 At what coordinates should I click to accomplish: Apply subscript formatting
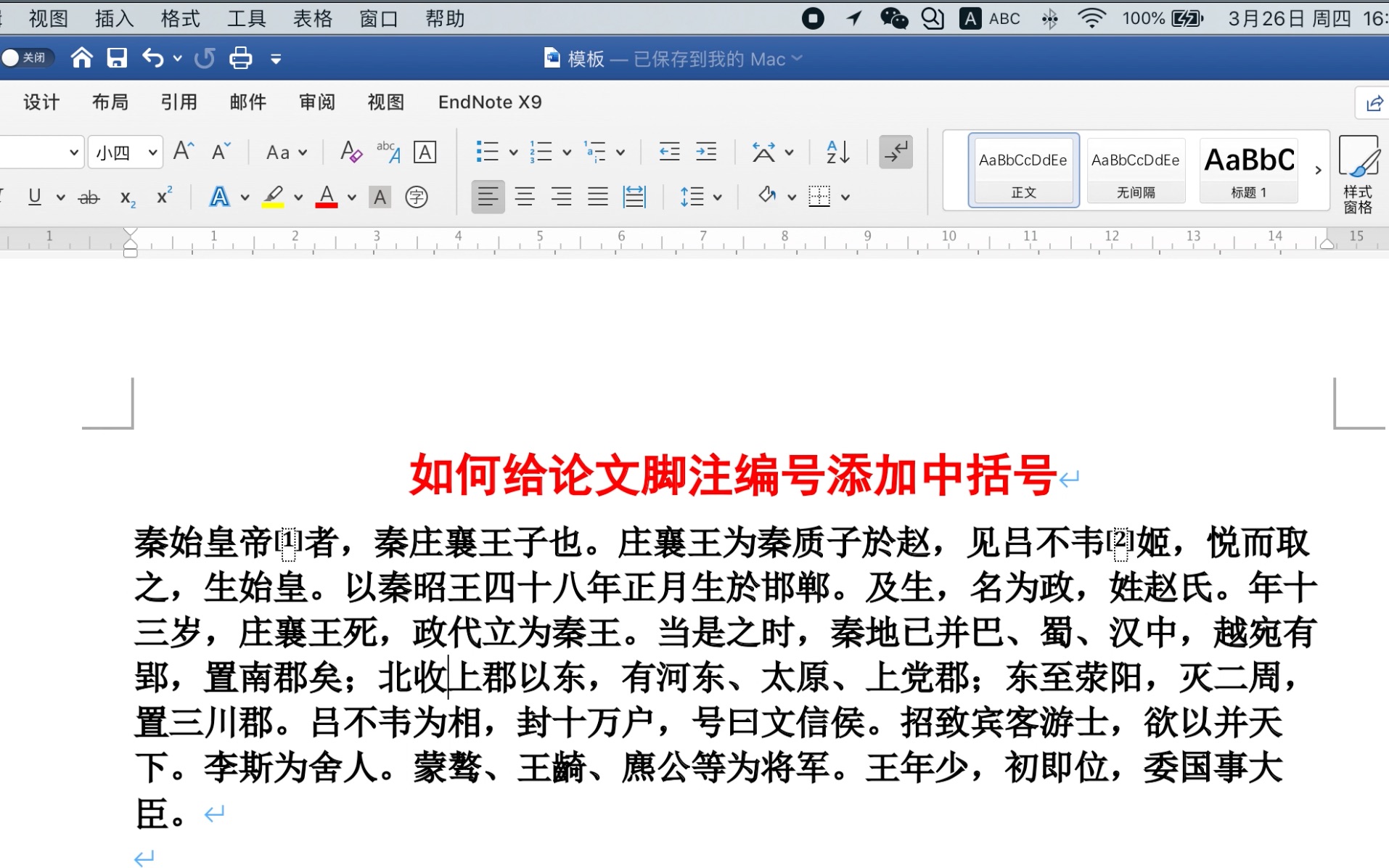pyautogui.click(x=128, y=197)
